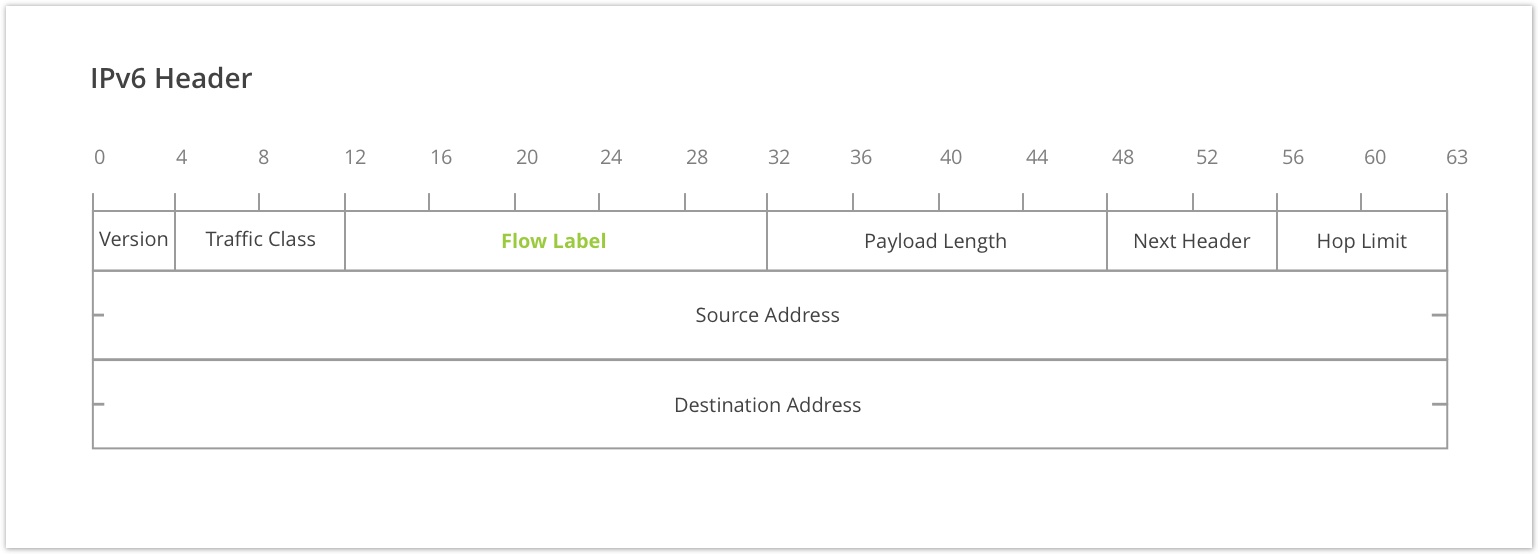
Task: Click the Hop Limit field
Action: (1361, 241)
